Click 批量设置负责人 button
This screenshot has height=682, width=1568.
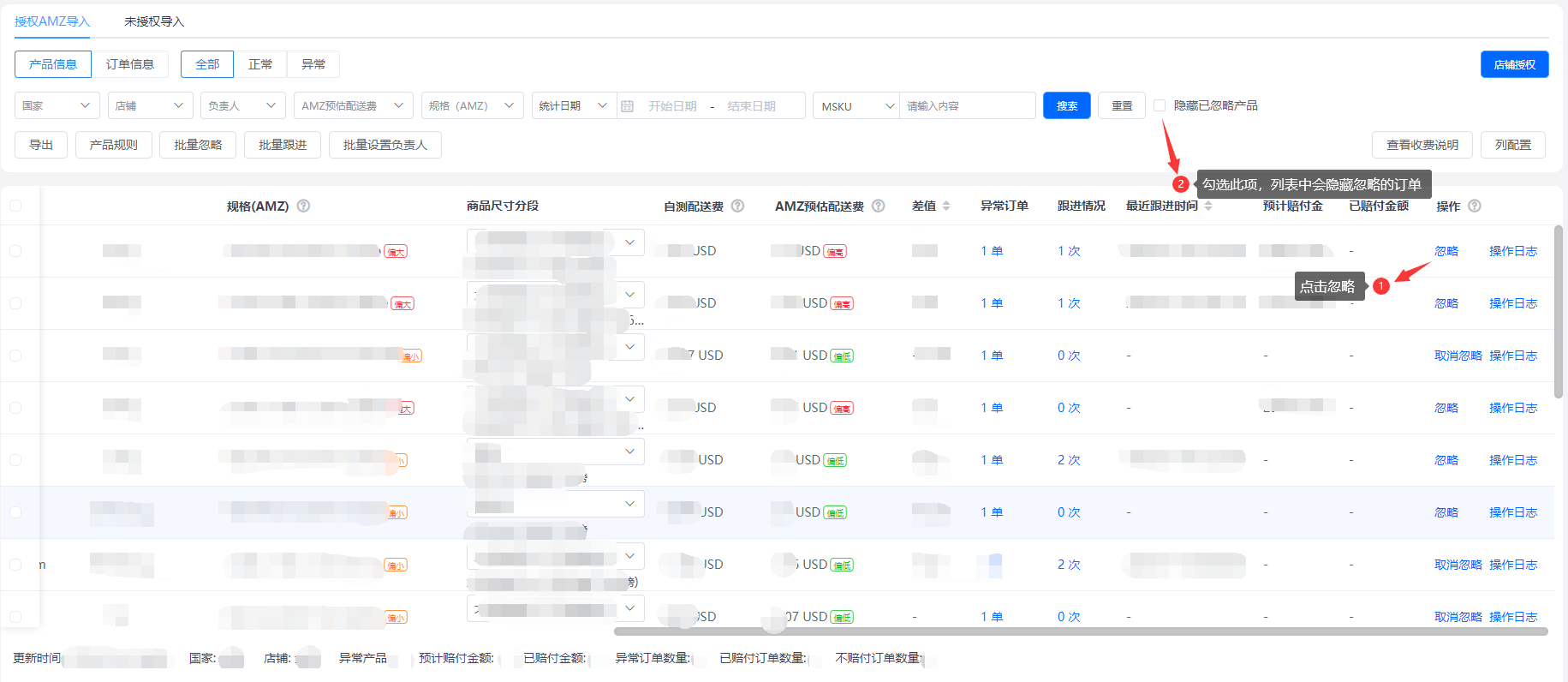coord(385,145)
